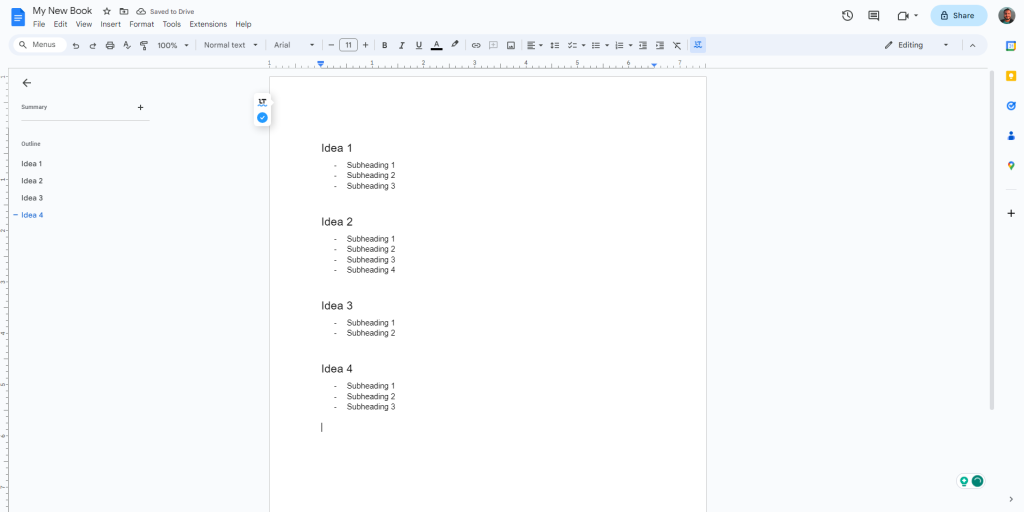Select the paint format tool
The width and height of the screenshot is (1024, 512).
pyautogui.click(x=143, y=45)
